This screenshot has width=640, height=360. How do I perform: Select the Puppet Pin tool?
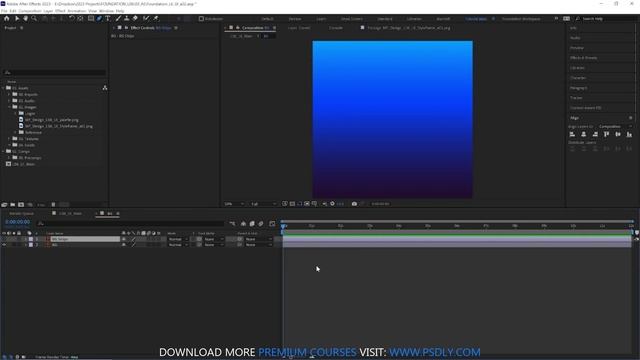pyautogui.click(x=156, y=18)
